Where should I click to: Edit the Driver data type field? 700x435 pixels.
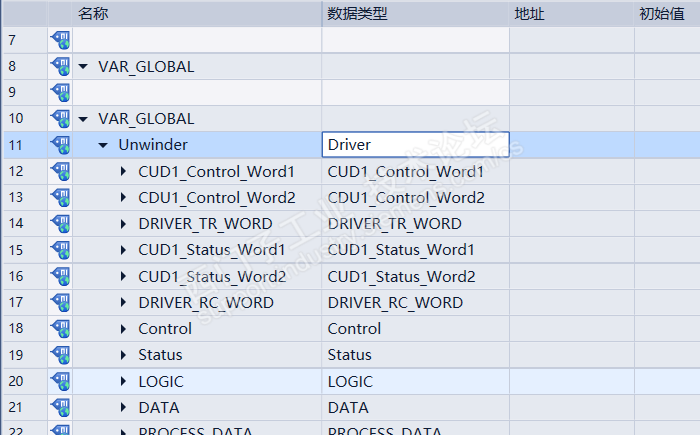point(415,145)
